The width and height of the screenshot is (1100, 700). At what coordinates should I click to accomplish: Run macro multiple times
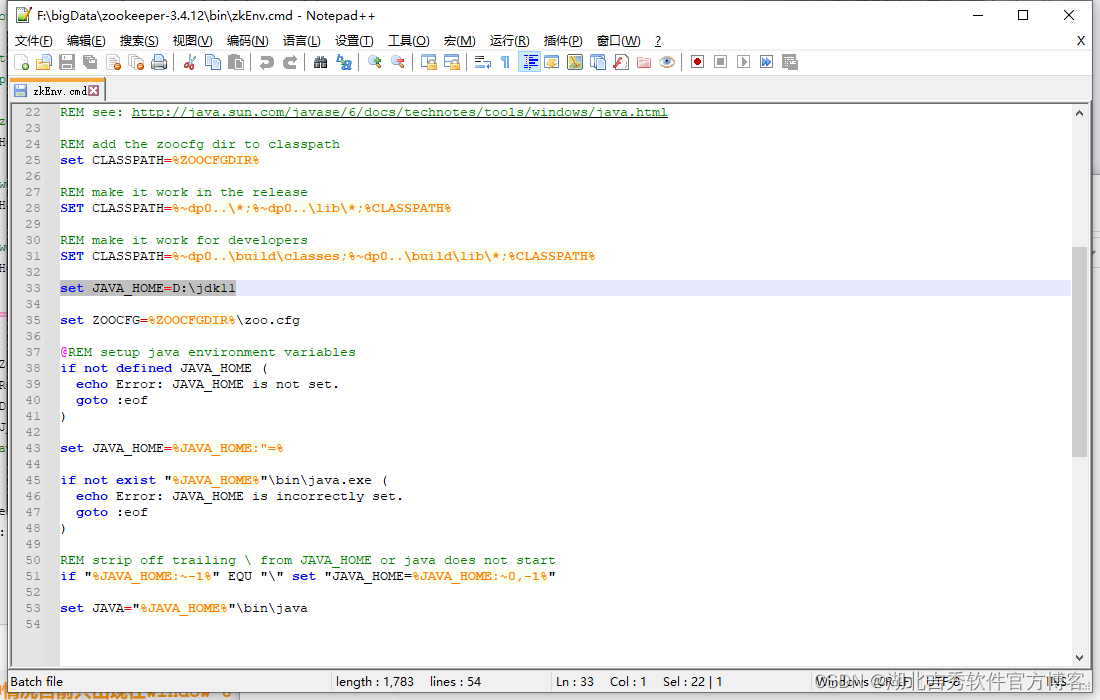(766, 62)
